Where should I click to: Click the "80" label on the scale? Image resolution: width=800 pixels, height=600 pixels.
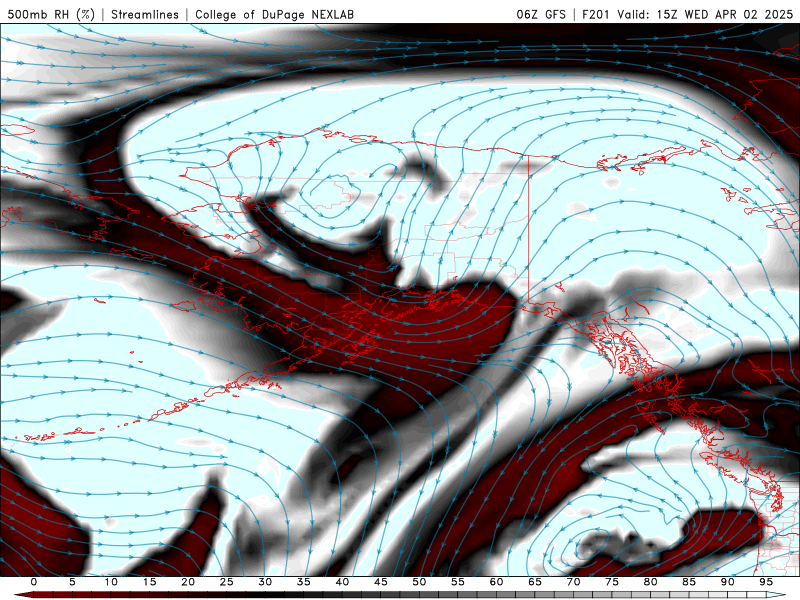pyautogui.click(x=651, y=582)
